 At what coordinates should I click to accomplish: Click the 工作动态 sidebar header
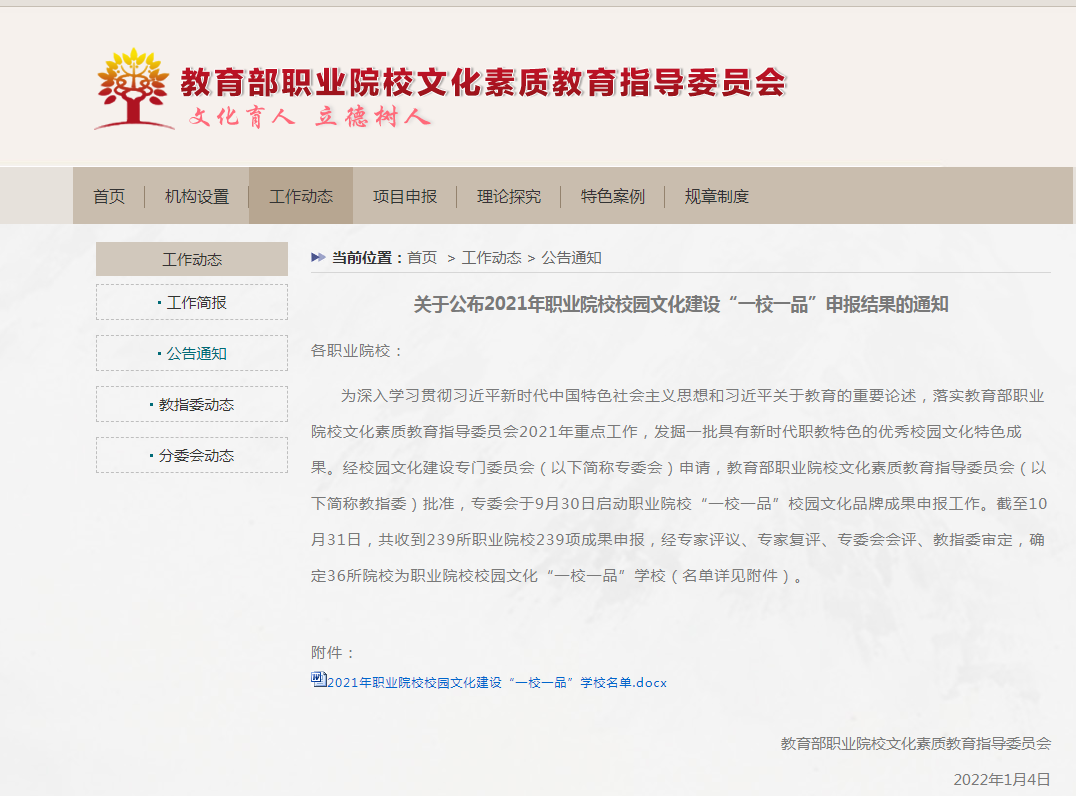coord(192,260)
